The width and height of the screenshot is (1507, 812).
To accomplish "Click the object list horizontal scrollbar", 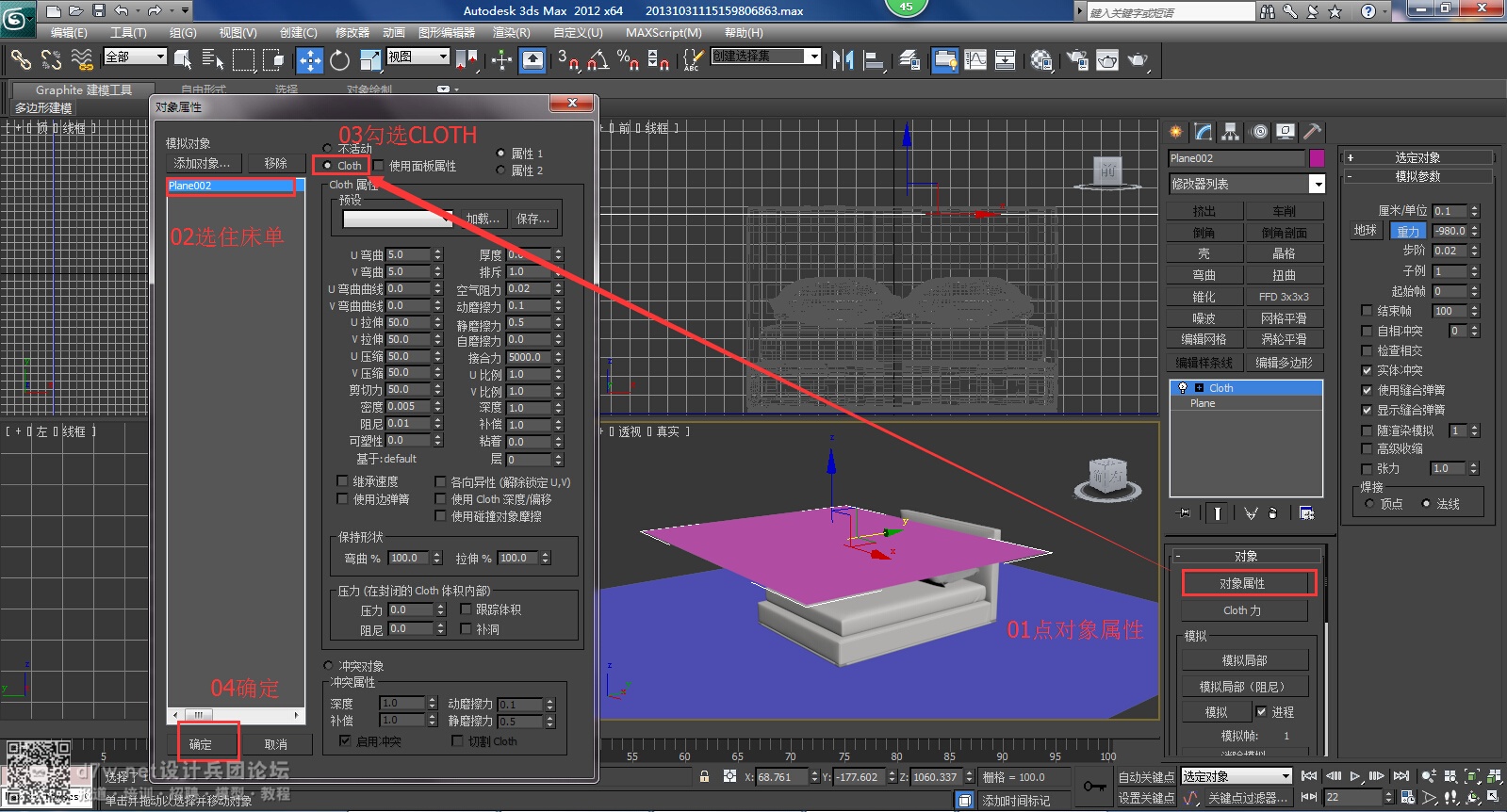I will [x=236, y=715].
